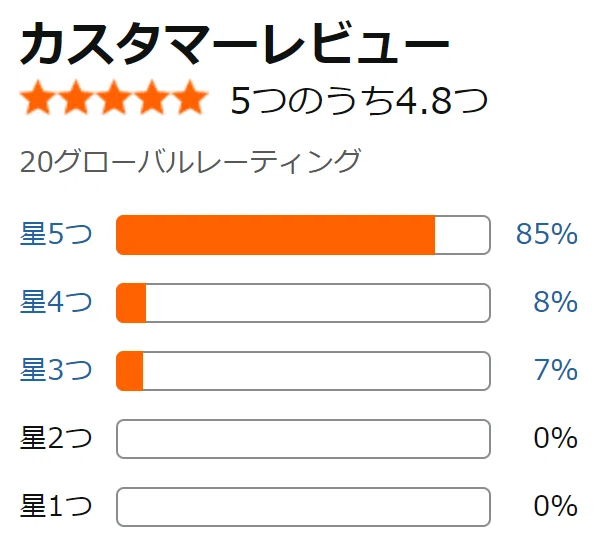Click the 7% percentage link
The height and width of the screenshot is (558, 604).
[x=555, y=370]
